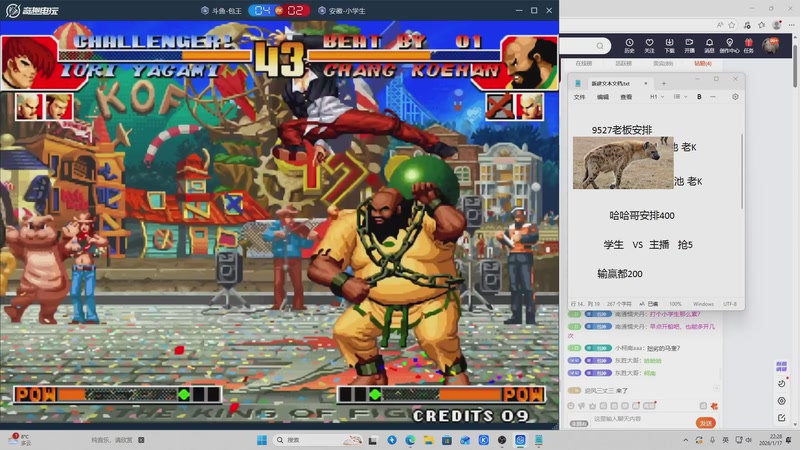Open the 关注 heart follow icon
This screenshot has height=450, width=800.
pyautogui.click(x=649, y=46)
